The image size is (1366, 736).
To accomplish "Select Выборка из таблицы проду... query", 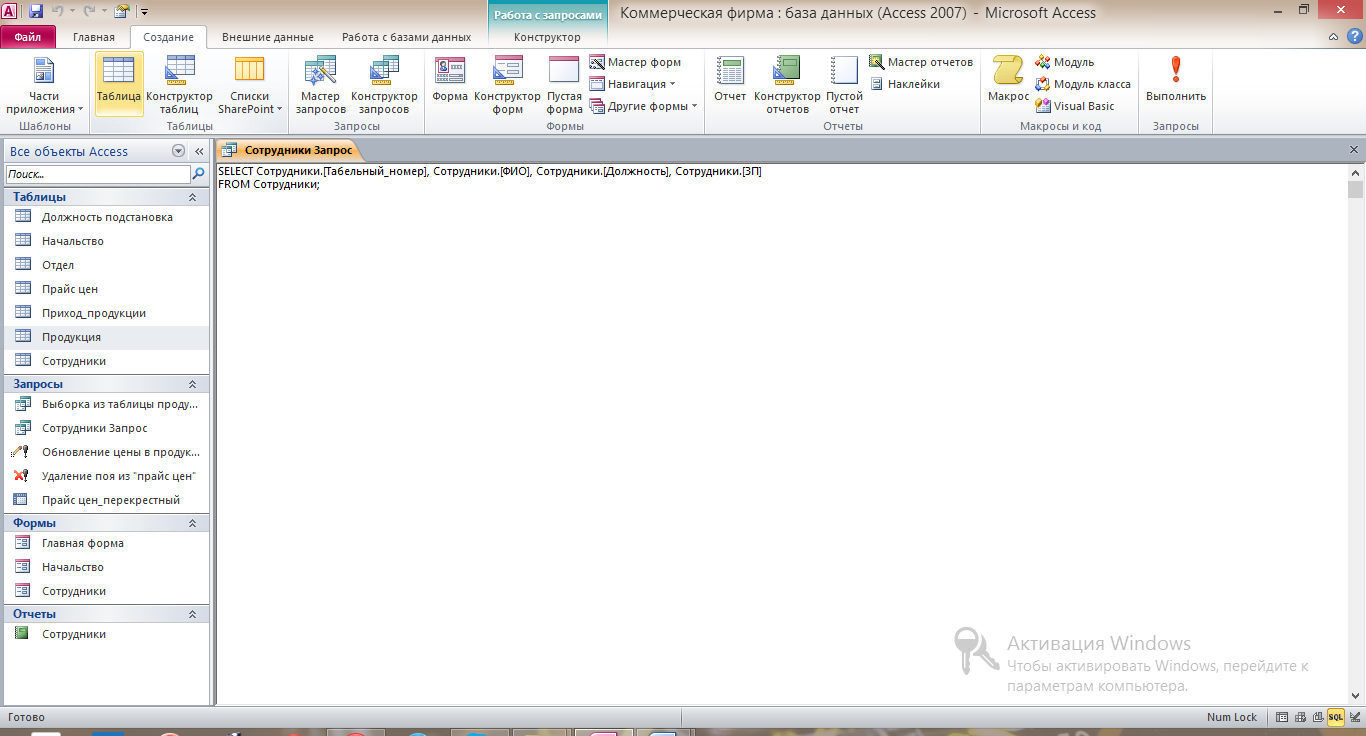I will click(x=107, y=404).
